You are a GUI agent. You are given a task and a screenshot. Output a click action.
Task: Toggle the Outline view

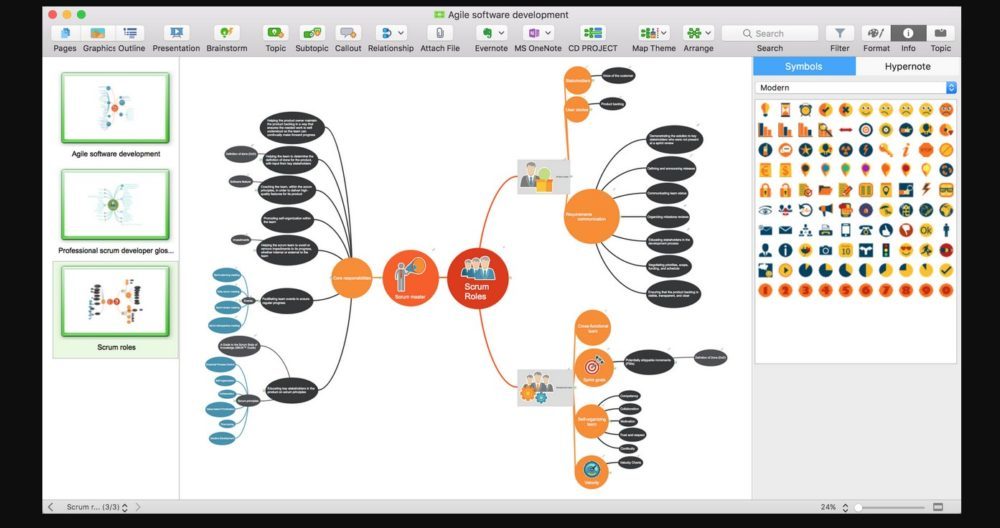tap(131, 33)
